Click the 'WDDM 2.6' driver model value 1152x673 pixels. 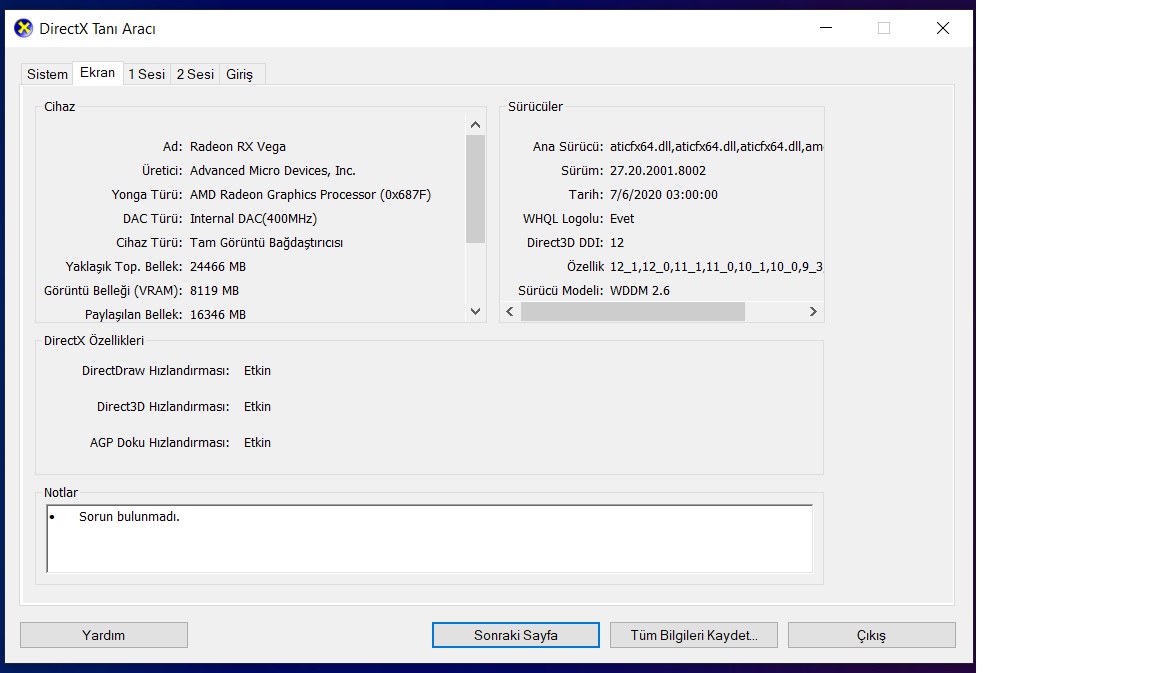coord(640,291)
